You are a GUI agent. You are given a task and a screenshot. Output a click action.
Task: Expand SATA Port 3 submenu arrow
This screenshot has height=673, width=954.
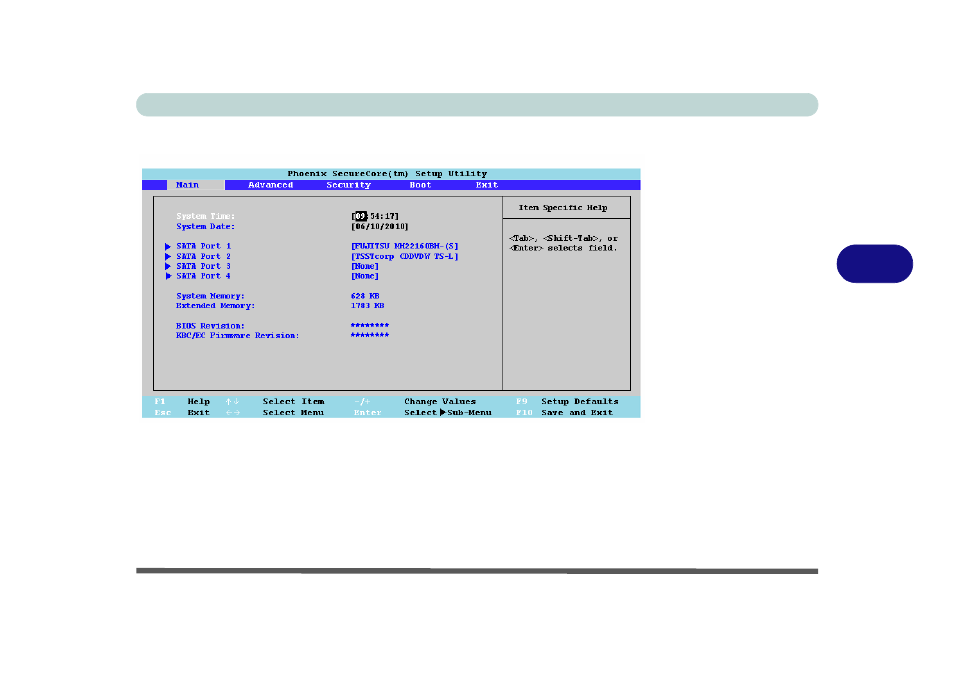(x=168, y=267)
